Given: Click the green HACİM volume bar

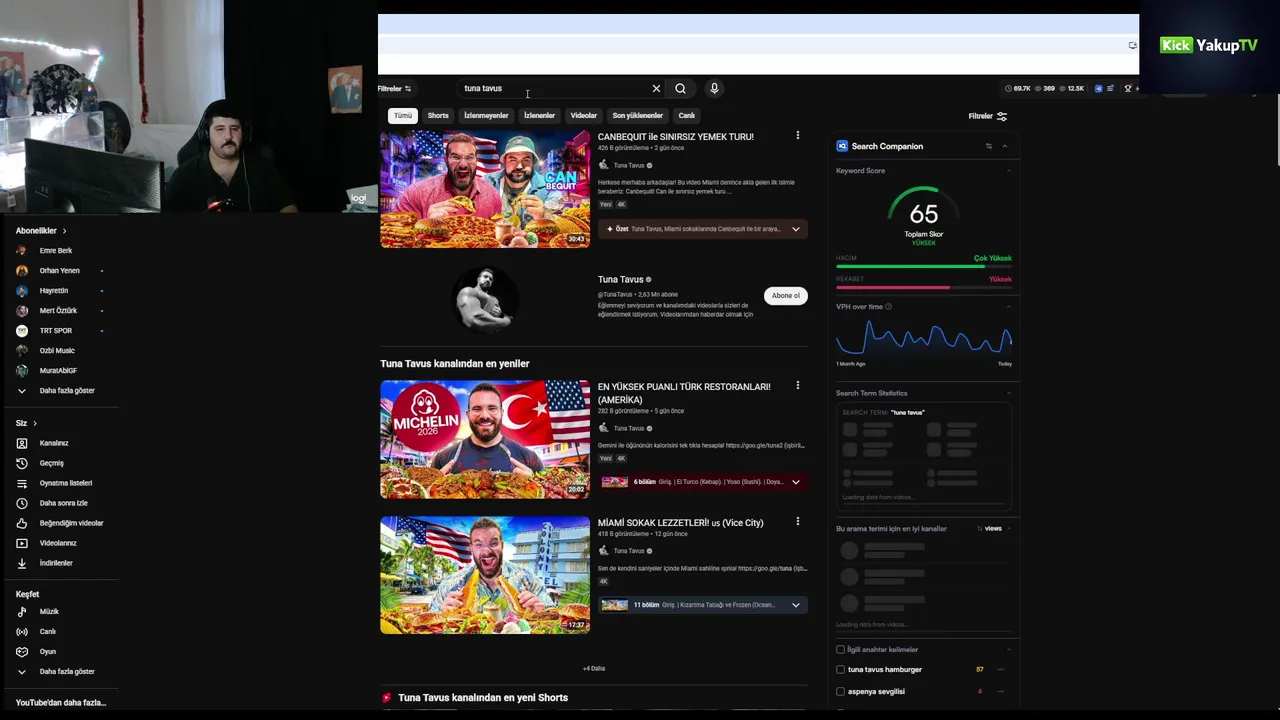Looking at the screenshot, I should [923, 266].
